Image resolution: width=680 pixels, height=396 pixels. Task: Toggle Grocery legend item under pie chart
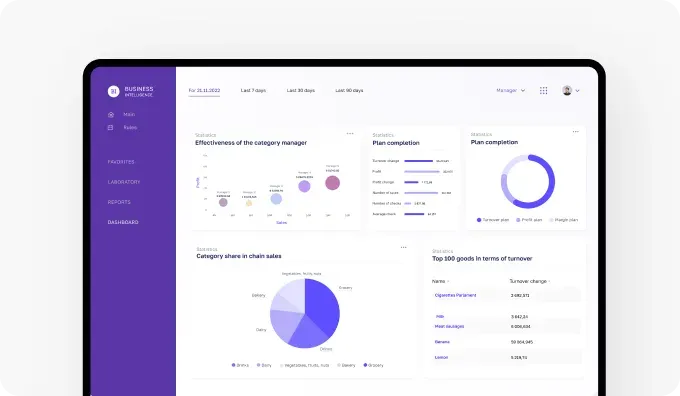373,365
